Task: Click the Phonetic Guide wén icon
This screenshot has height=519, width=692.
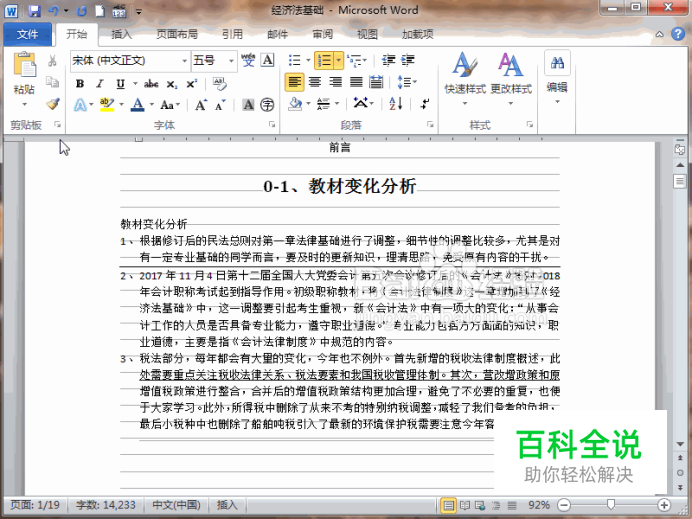Action: (x=248, y=60)
